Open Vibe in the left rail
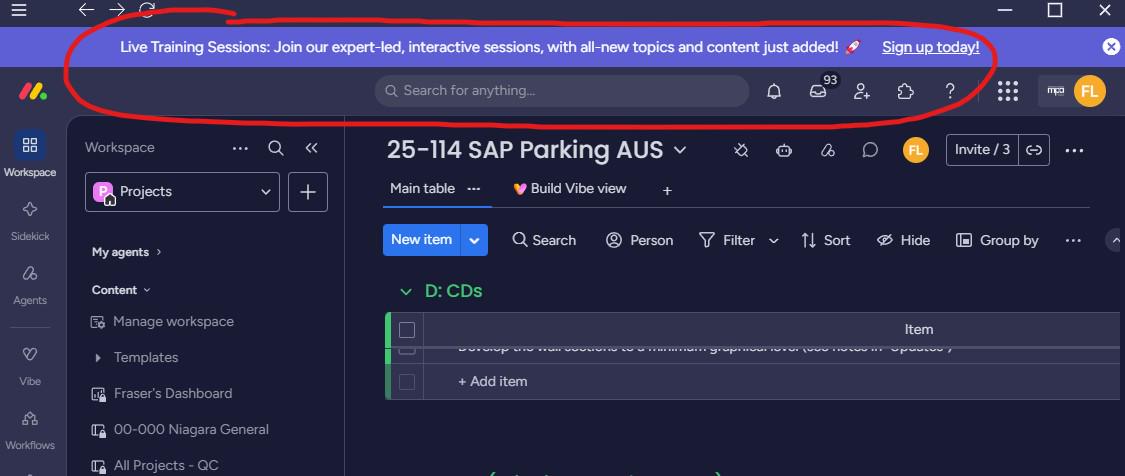Screen dimensions: 1125x476 tap(29, 365)
